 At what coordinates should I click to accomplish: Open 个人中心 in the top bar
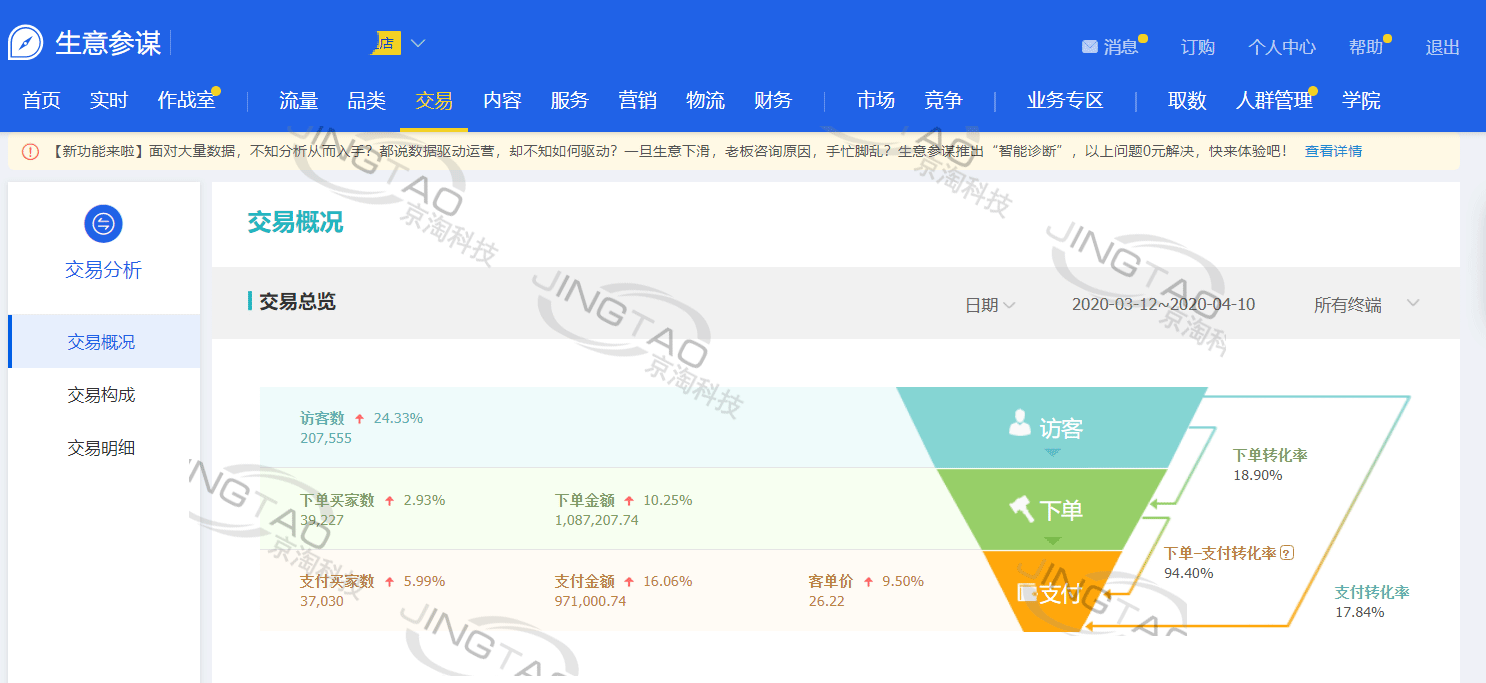[x=1281, y=47]
